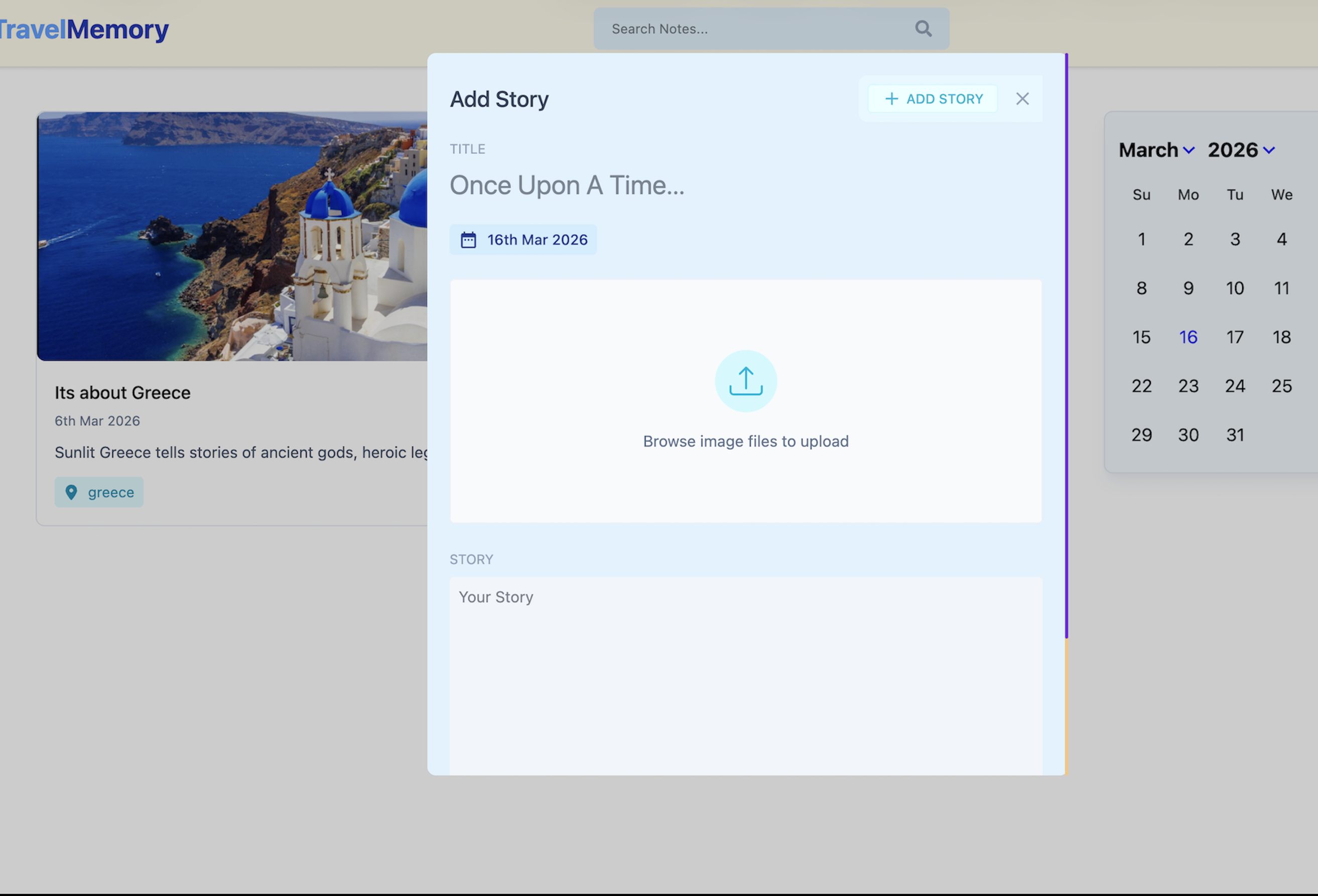1318x896 pixels.
Task: Select day 4 in the calendar
Action: pyautogui.click(x=1282, y=239)
